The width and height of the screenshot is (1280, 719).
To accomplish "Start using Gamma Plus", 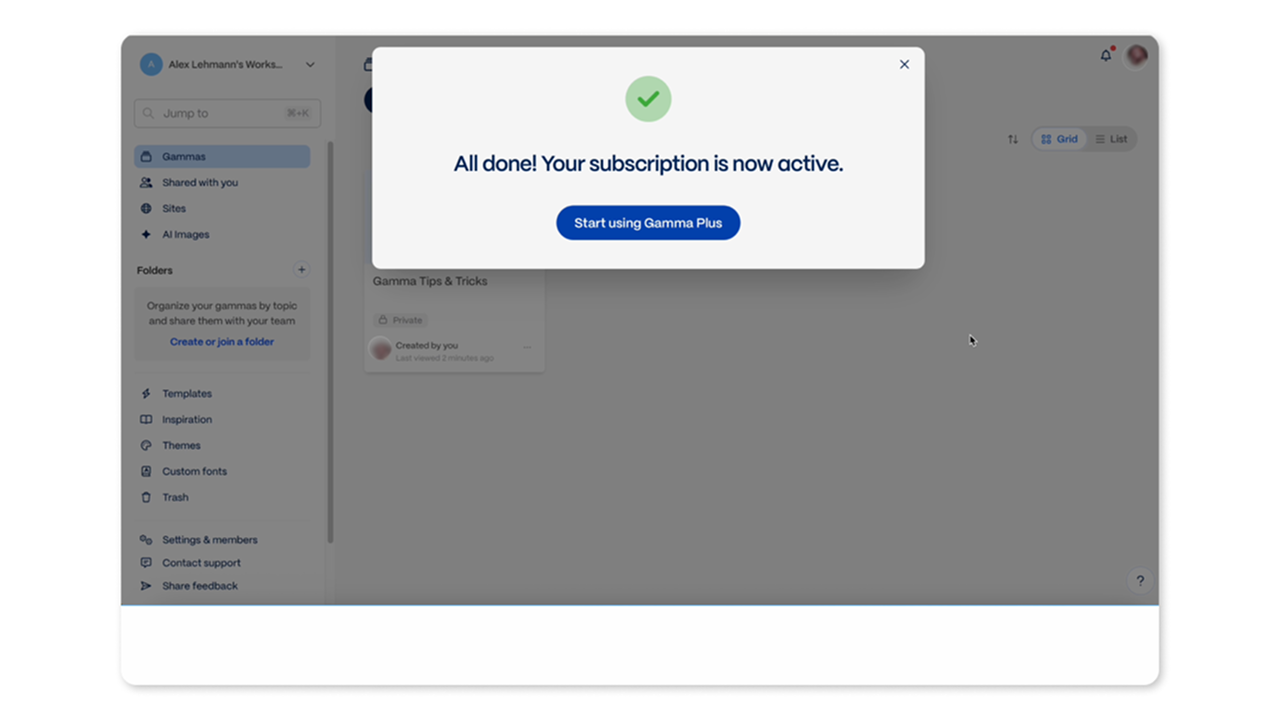I will coord(648,223).
